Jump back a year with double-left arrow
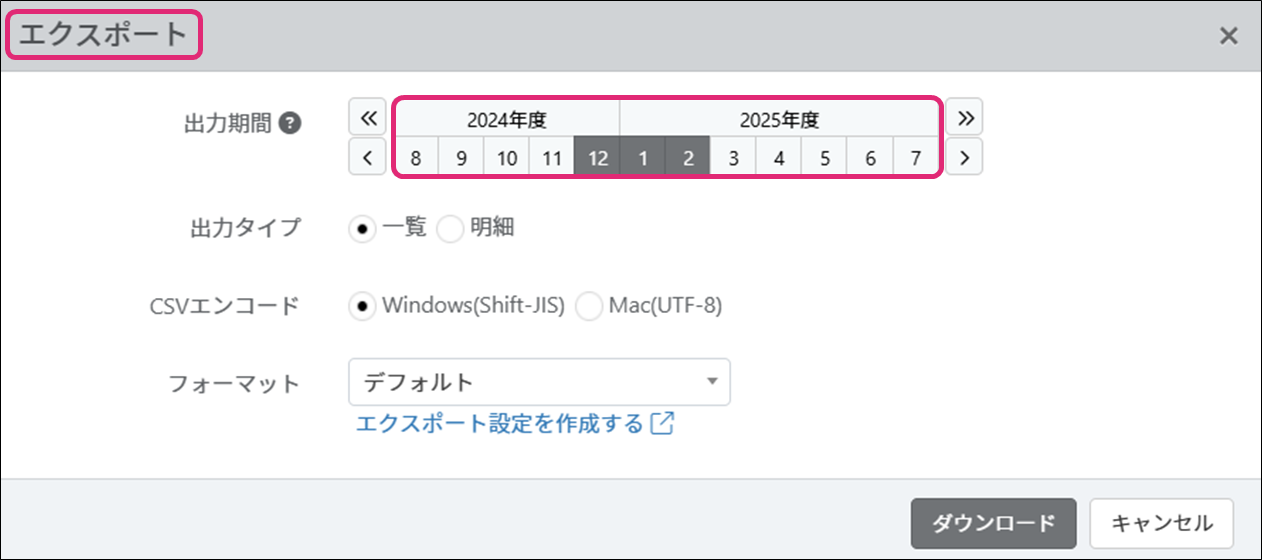 367,119
